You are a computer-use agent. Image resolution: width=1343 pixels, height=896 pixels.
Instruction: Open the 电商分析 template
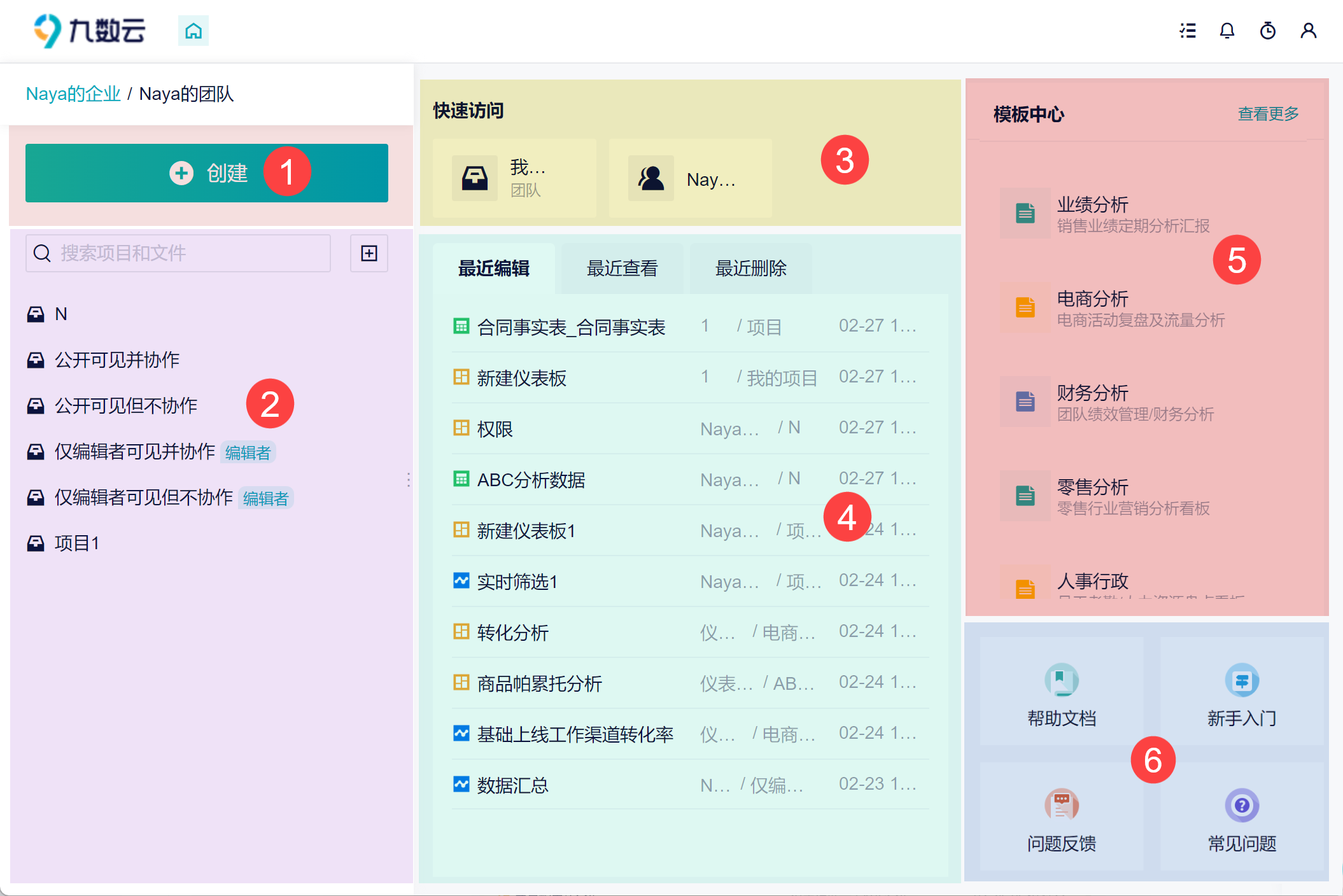click(1092, 299)
